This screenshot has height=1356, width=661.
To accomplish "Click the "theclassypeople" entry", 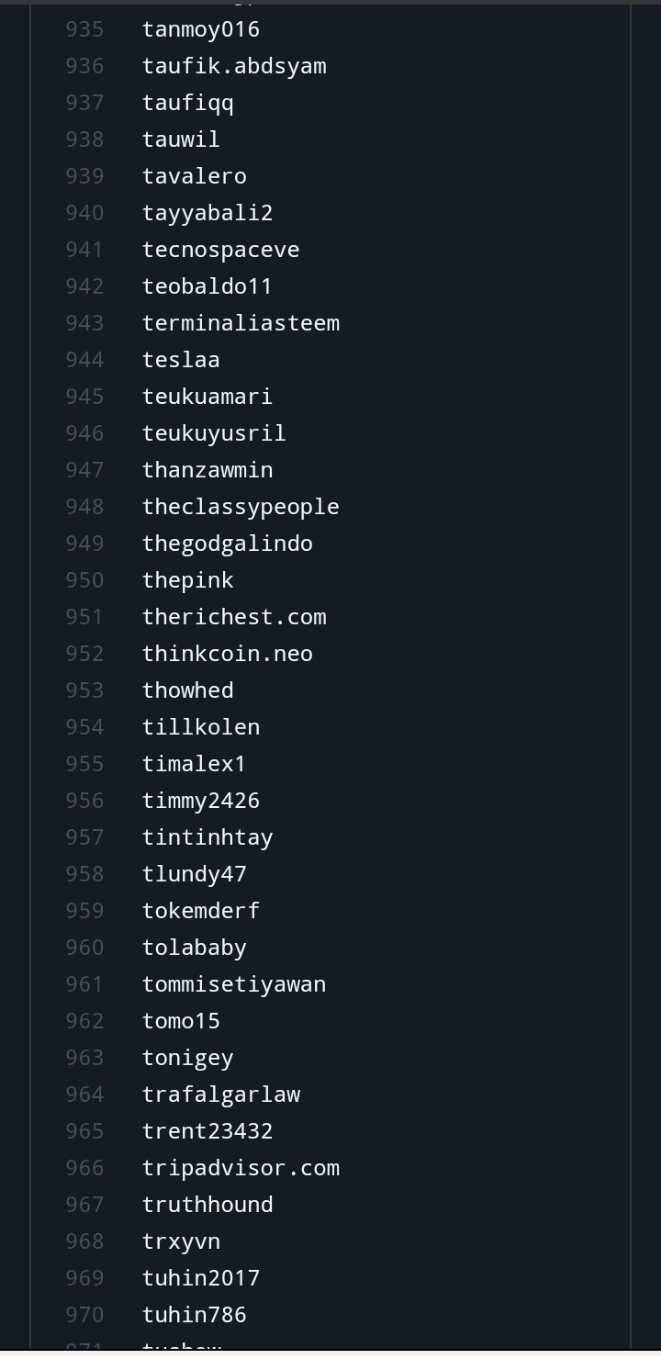I will click(x=241, y=508).
